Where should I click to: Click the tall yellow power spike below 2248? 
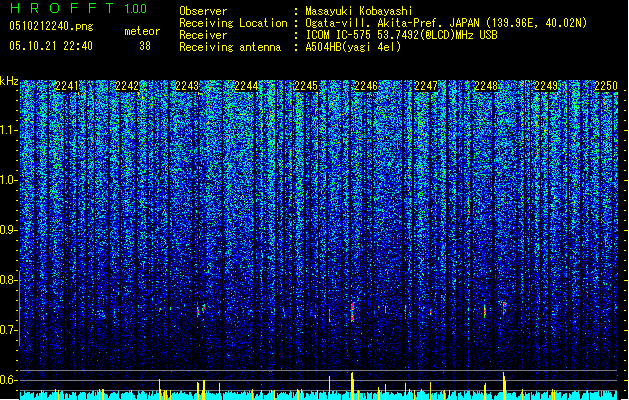tap(504, 386)
